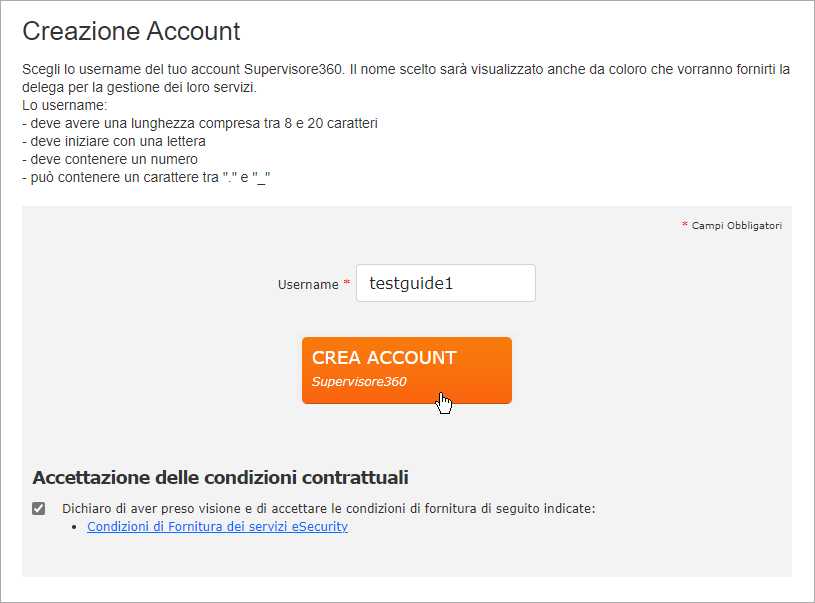
Task: Click the Username field label
Action: (308, 284)
